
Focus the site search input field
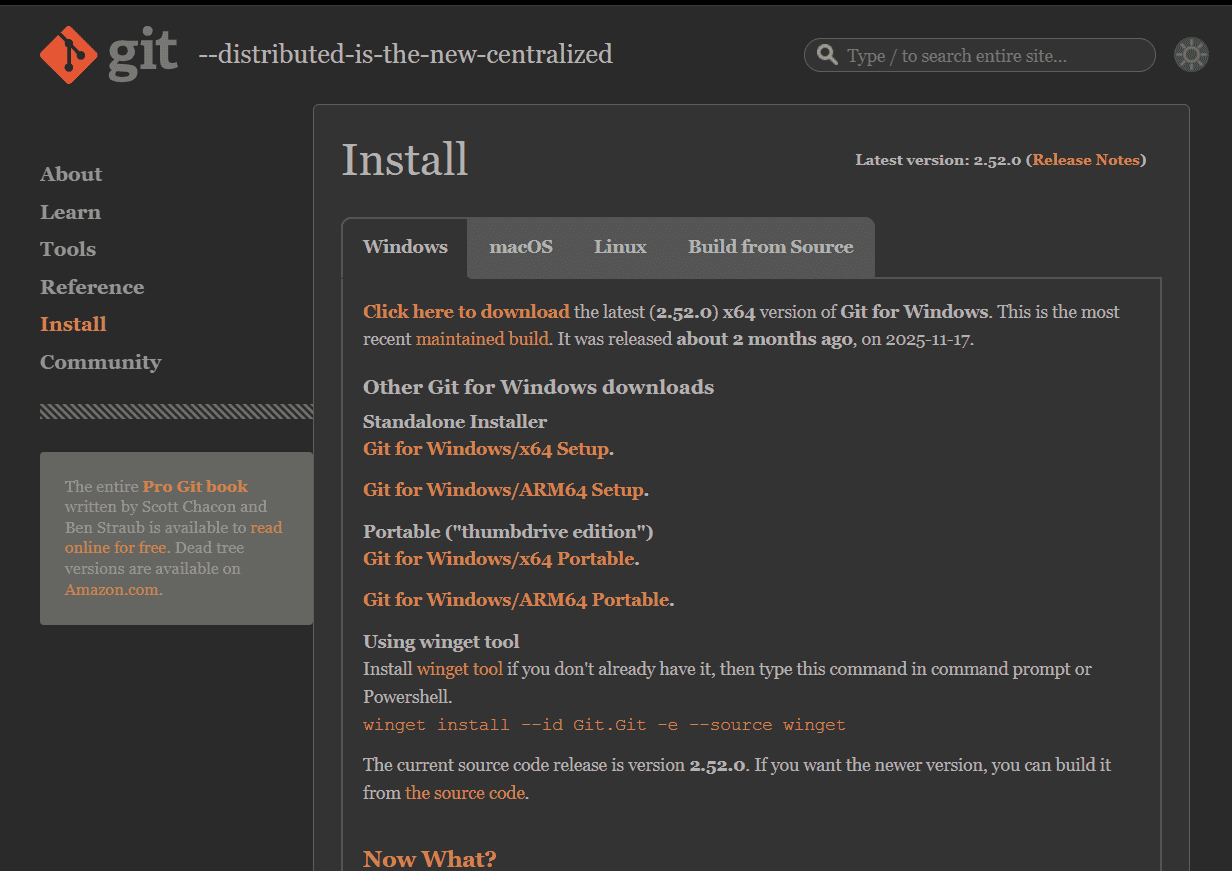tap(979, 55)
